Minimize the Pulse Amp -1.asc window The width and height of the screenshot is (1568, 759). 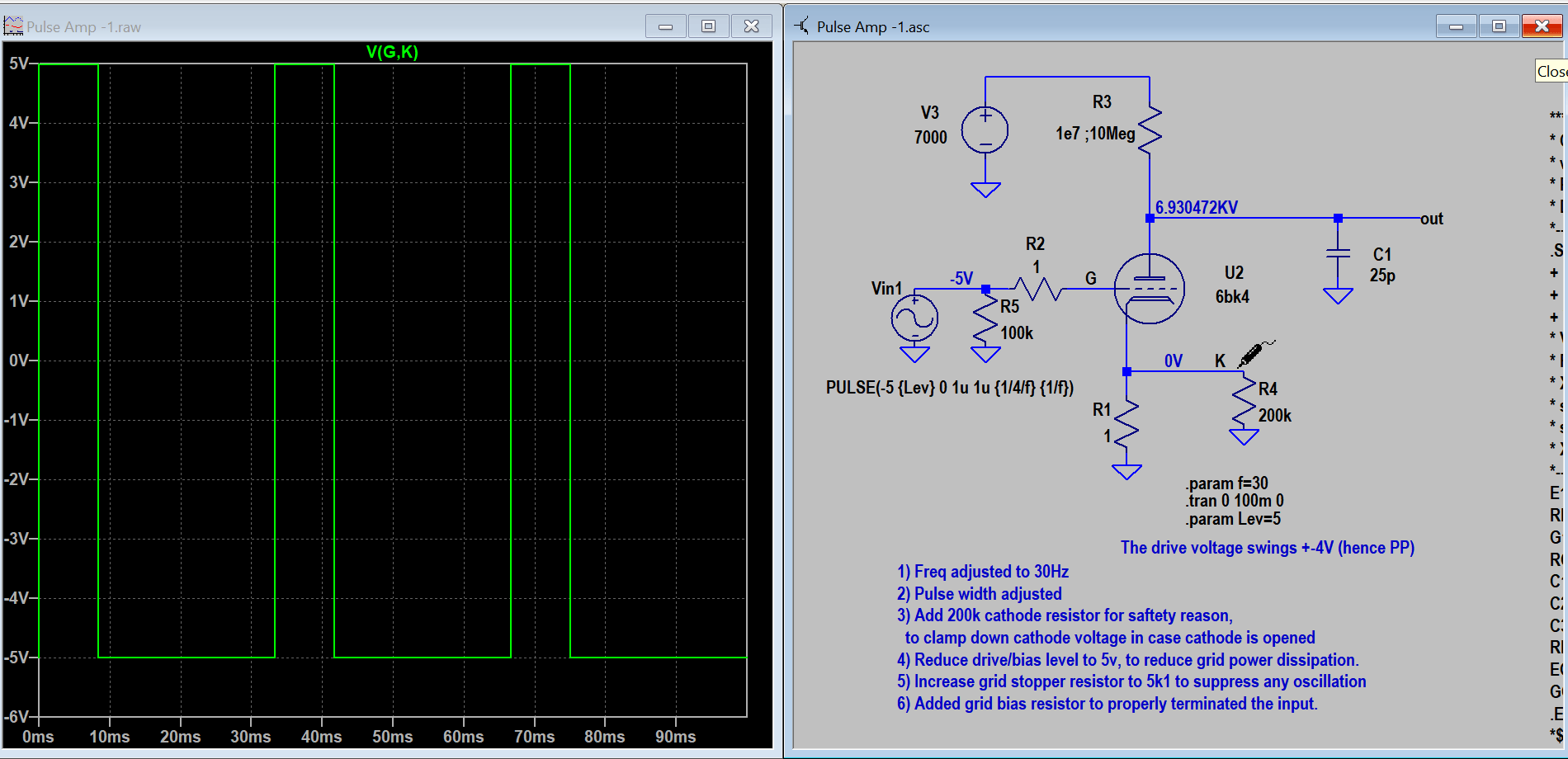tap(1457, 26)
